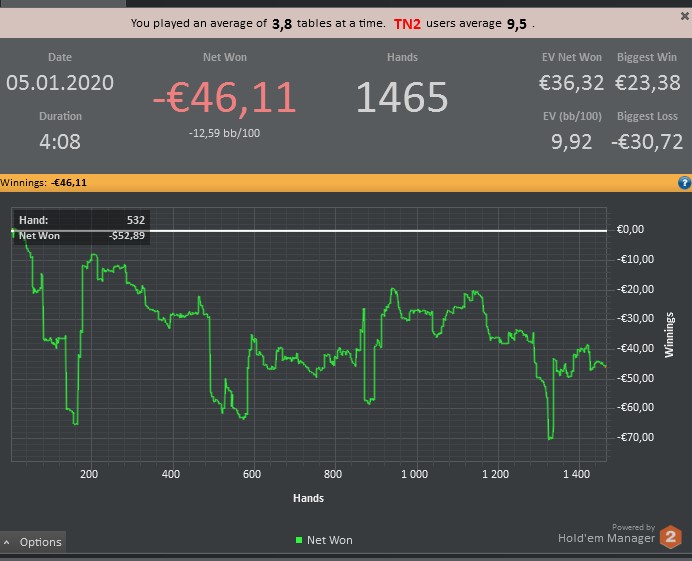
Task: Click the vertical Winnings axis title
Action: [x=669, y=335]
